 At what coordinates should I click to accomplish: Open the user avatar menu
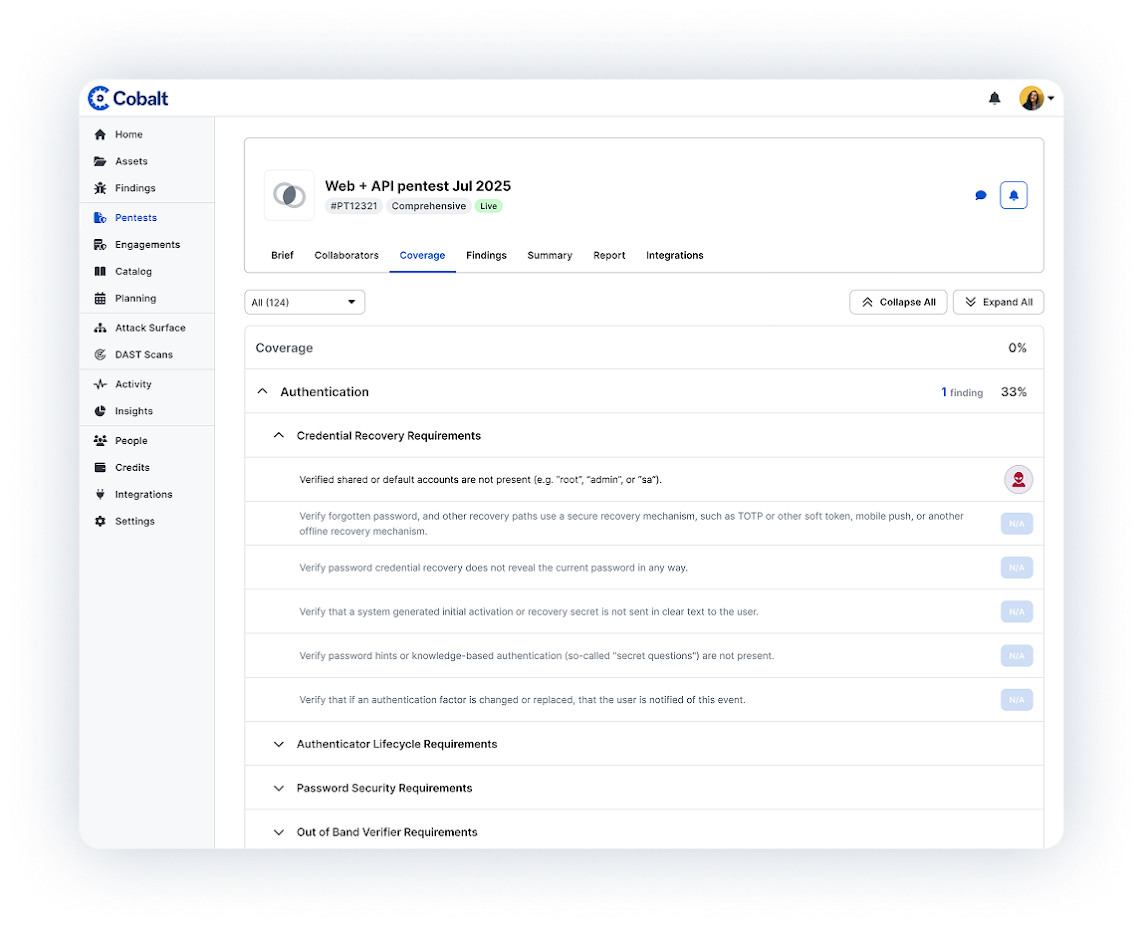[x=1032, y=98]
